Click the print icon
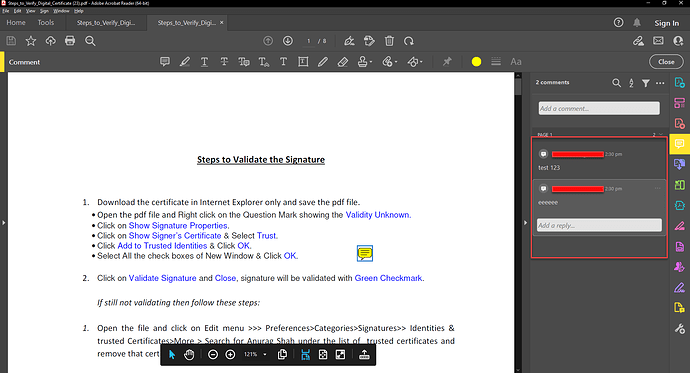Image resolution: width=690 pixels, height=373 pixels. (70, 41)
